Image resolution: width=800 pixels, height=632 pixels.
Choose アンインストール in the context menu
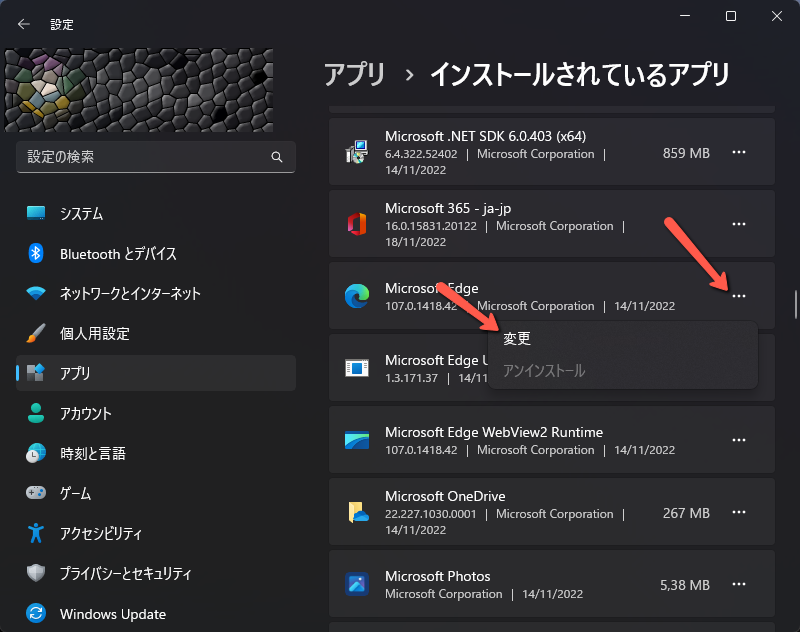click(x=622, y=371)
